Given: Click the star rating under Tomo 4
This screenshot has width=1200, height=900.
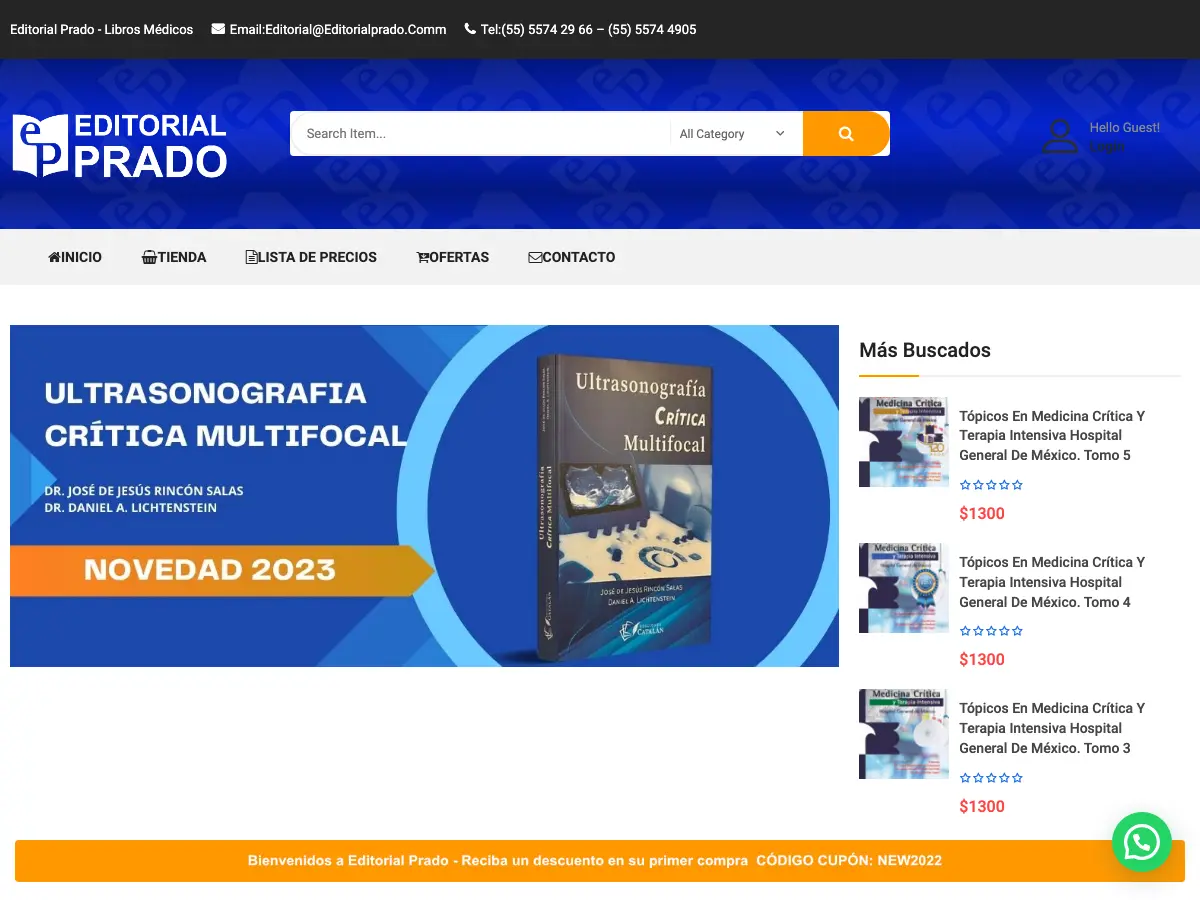Looking at the screenshot, I should [x=991, y=631].
